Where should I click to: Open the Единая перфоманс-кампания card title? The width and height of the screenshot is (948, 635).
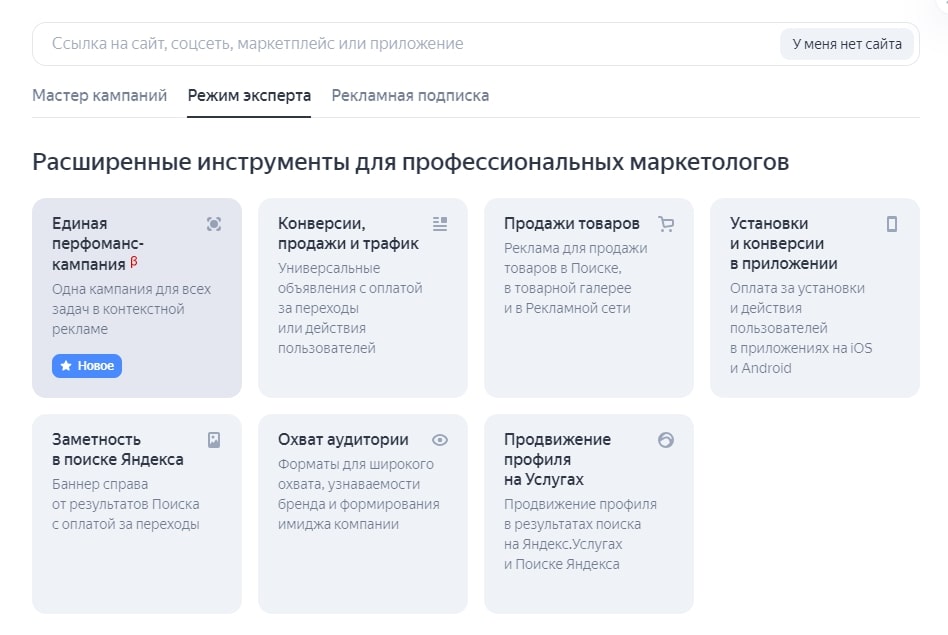pyautogui.click(x=97, y=244)
